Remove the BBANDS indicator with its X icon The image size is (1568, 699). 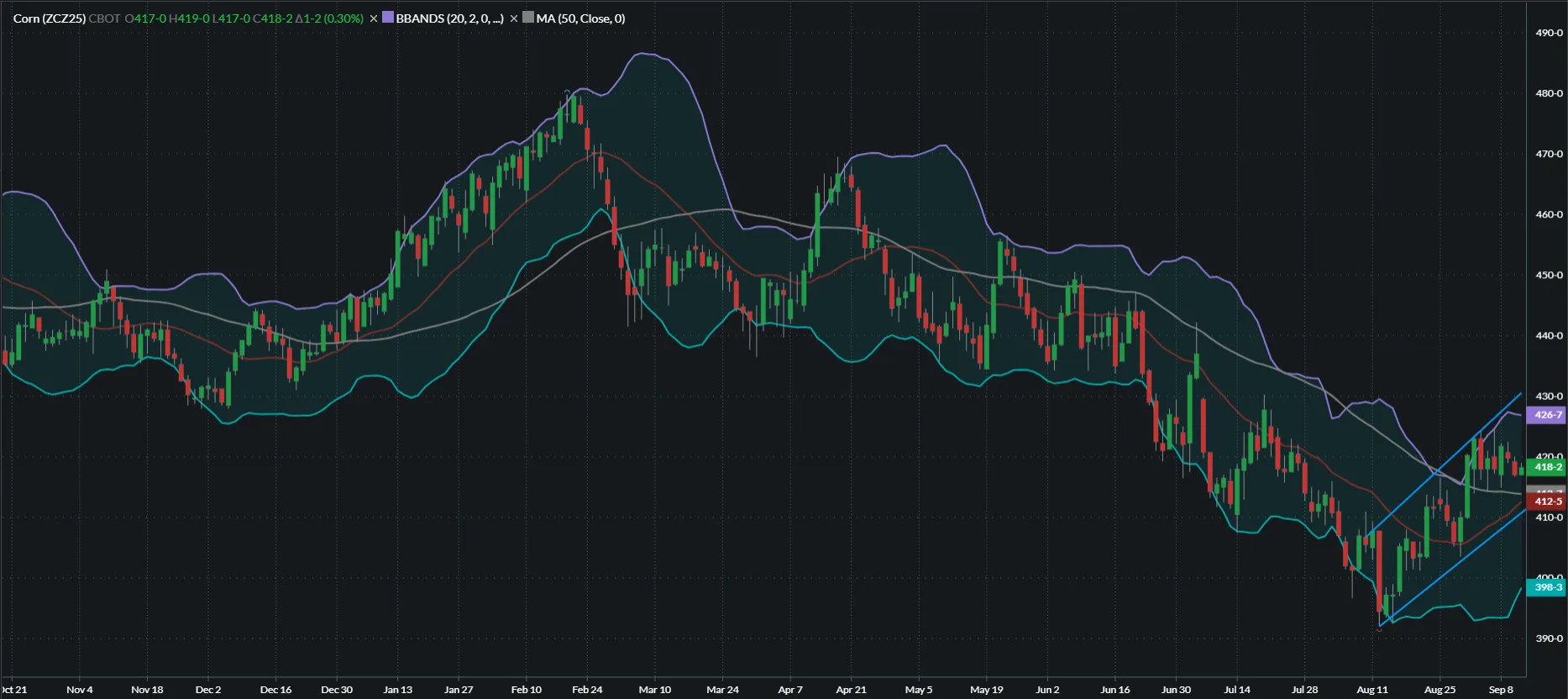374,18
